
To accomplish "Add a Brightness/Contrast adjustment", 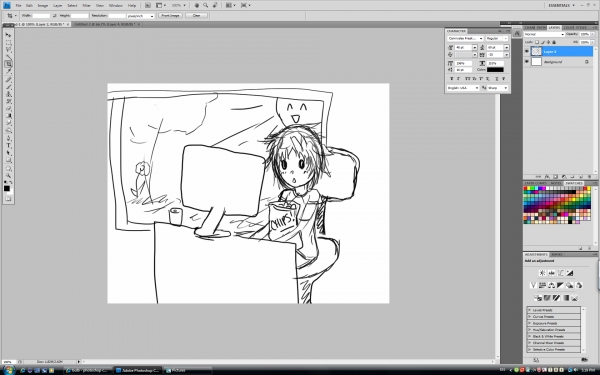I will 542,273.
